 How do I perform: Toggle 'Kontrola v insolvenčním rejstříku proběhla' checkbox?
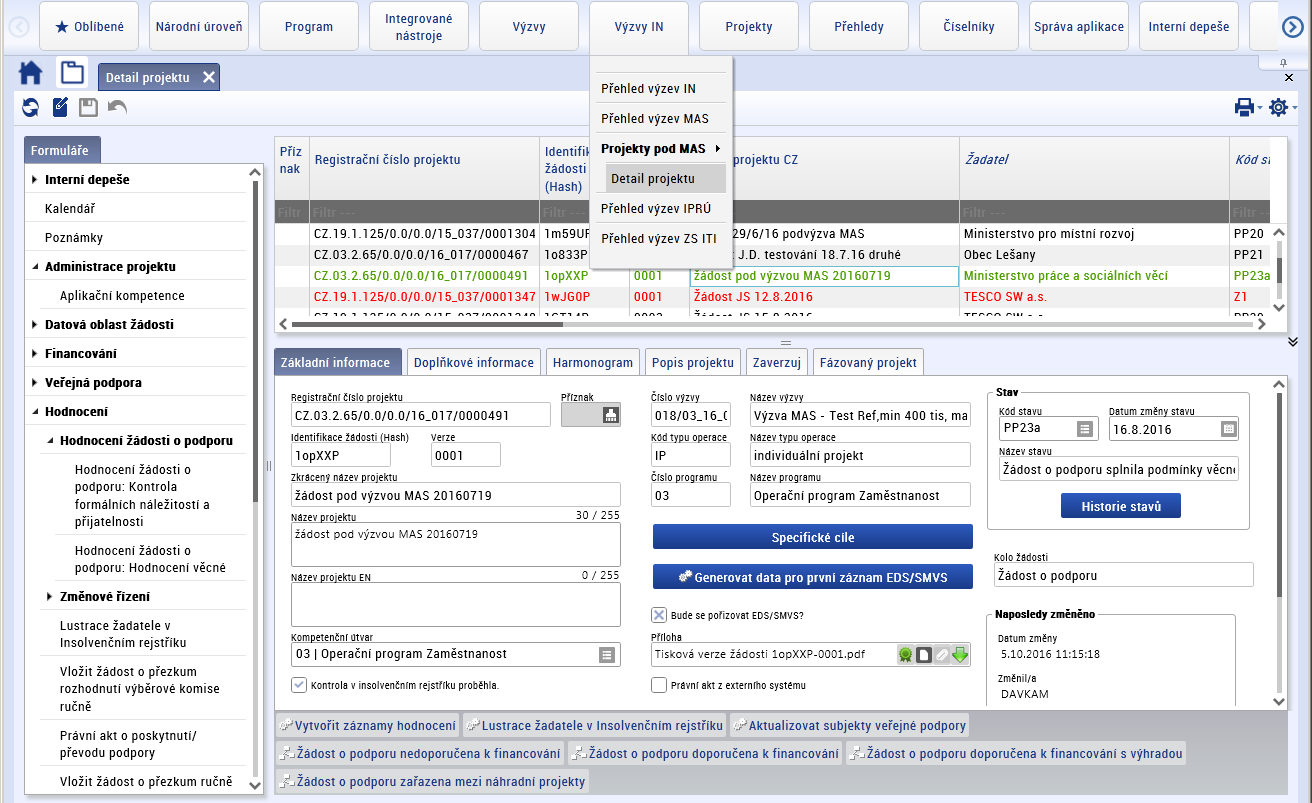pos(298,685)
